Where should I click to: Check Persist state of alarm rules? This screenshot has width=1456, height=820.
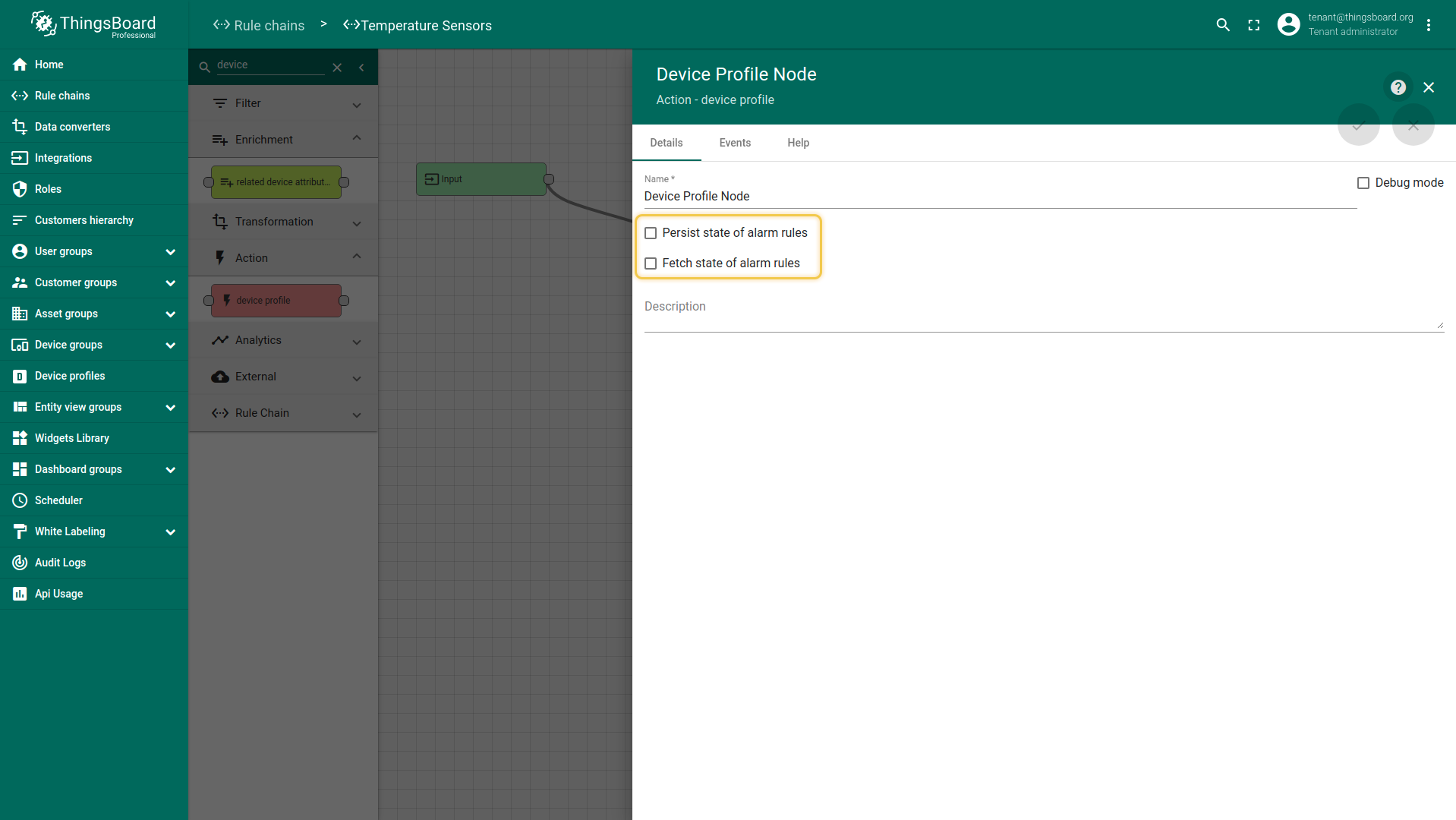pos(651,233)
